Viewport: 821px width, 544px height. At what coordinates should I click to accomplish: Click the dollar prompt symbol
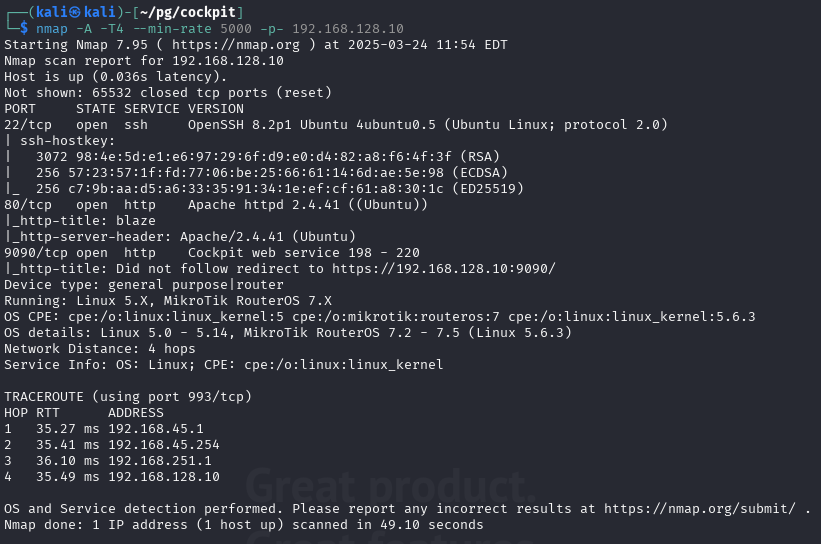[x=24, y=29]
